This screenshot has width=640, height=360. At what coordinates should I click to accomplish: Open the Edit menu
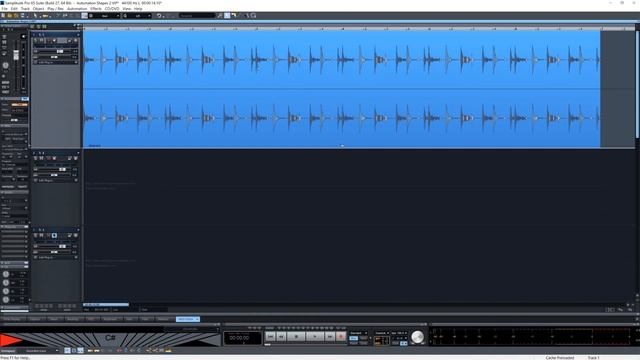(x=14, y=9)
